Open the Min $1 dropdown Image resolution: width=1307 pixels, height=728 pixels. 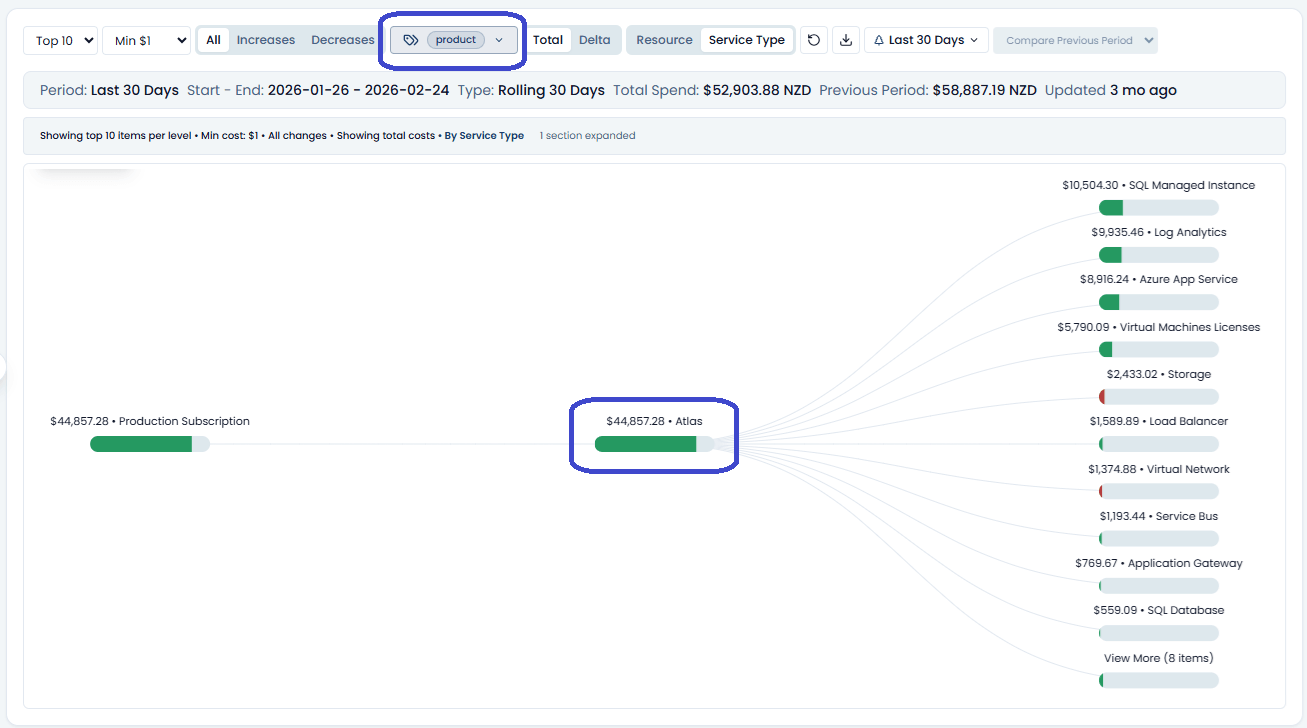[146, 40]
